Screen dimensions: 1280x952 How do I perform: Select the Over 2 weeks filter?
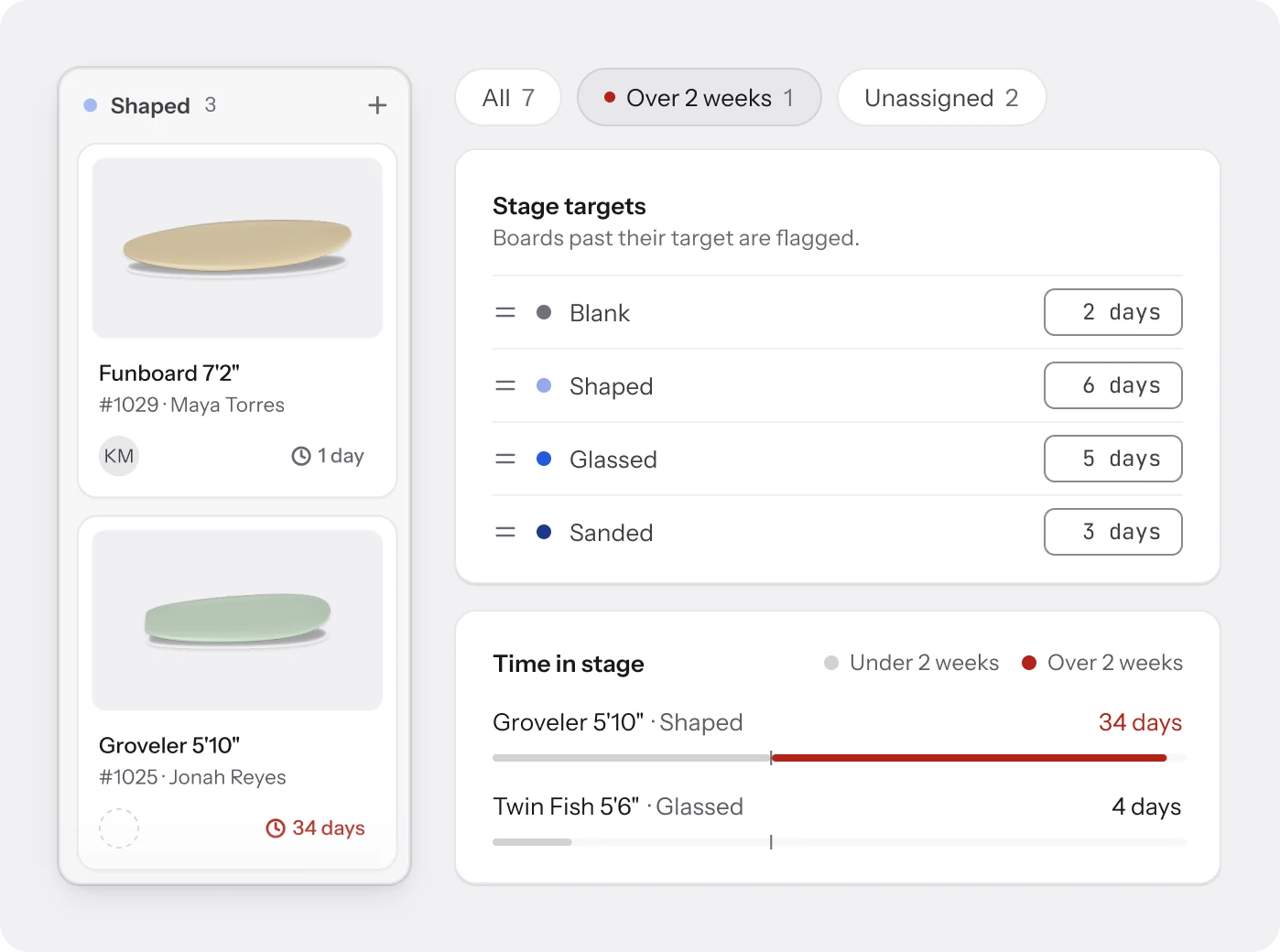coord(700,98)
